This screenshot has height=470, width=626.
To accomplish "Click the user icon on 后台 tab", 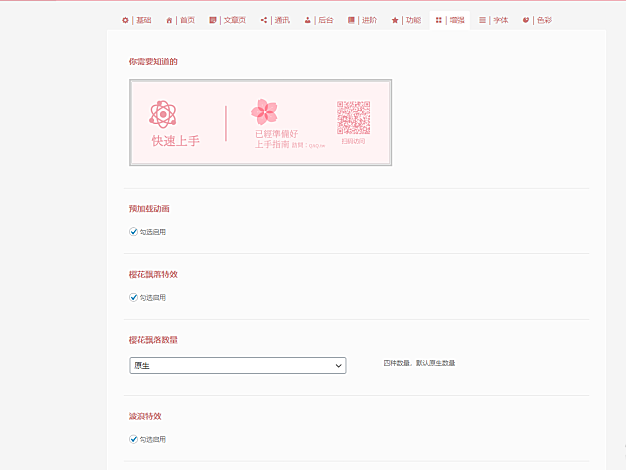I will [x=308, y=20].
